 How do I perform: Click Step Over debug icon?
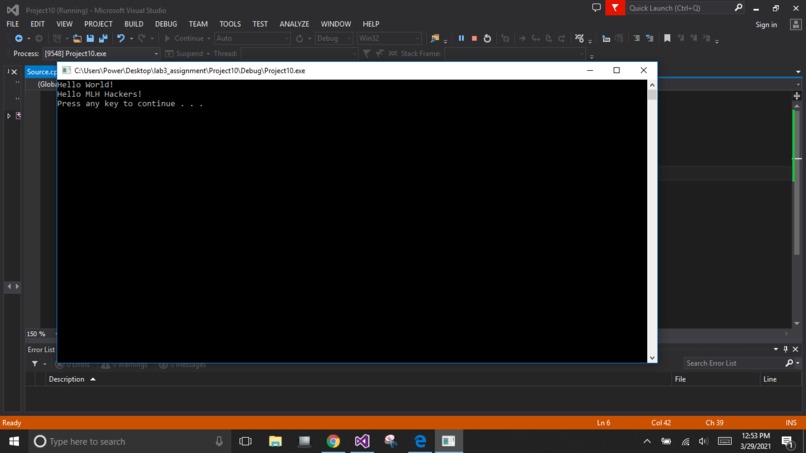point(549,39)
